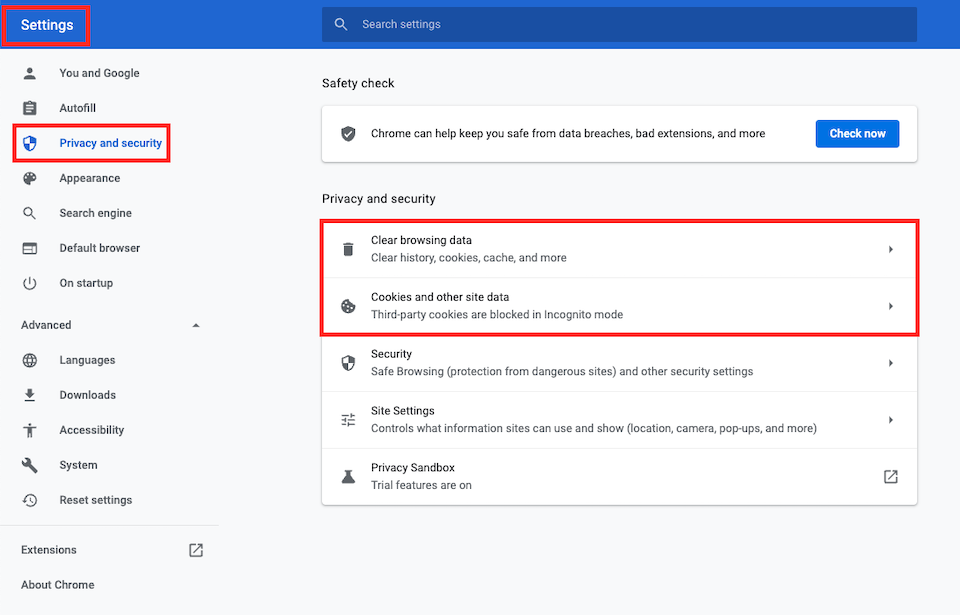Open Privacy Sandbox via its external-link icon

pos(890,477)
